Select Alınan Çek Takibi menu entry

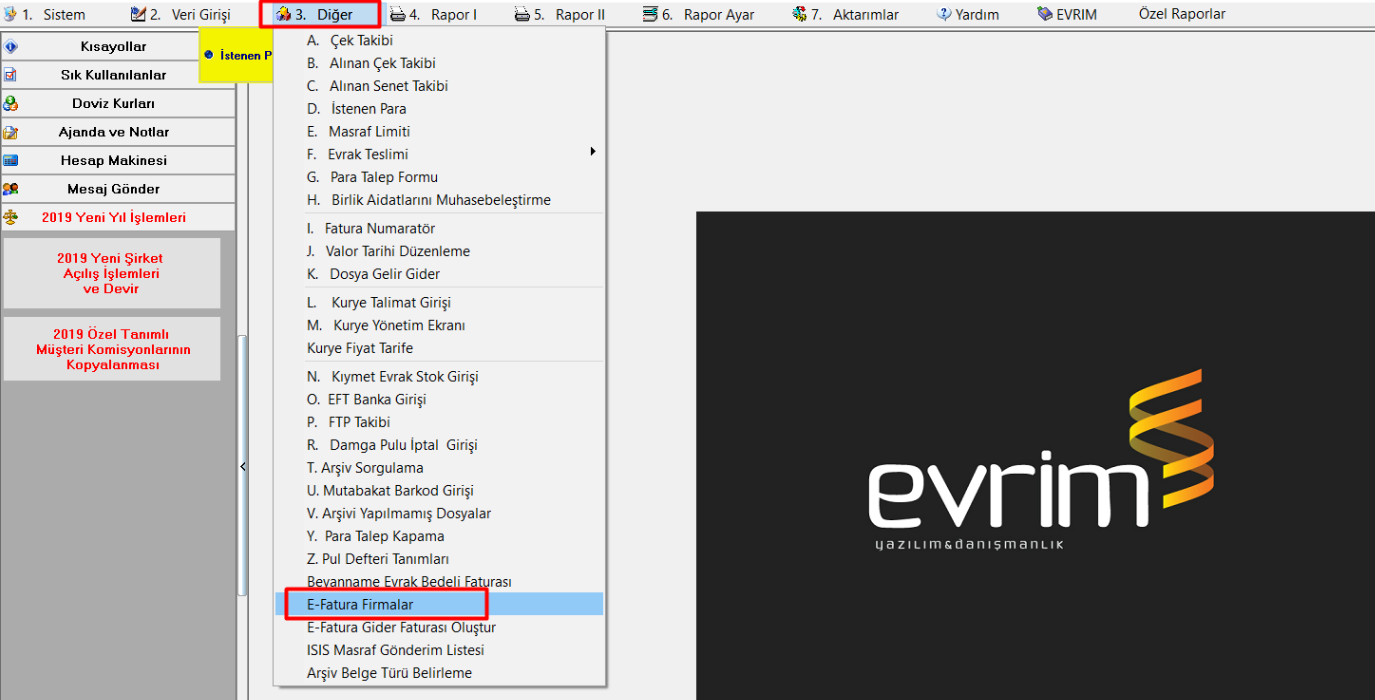pos(440,63)
